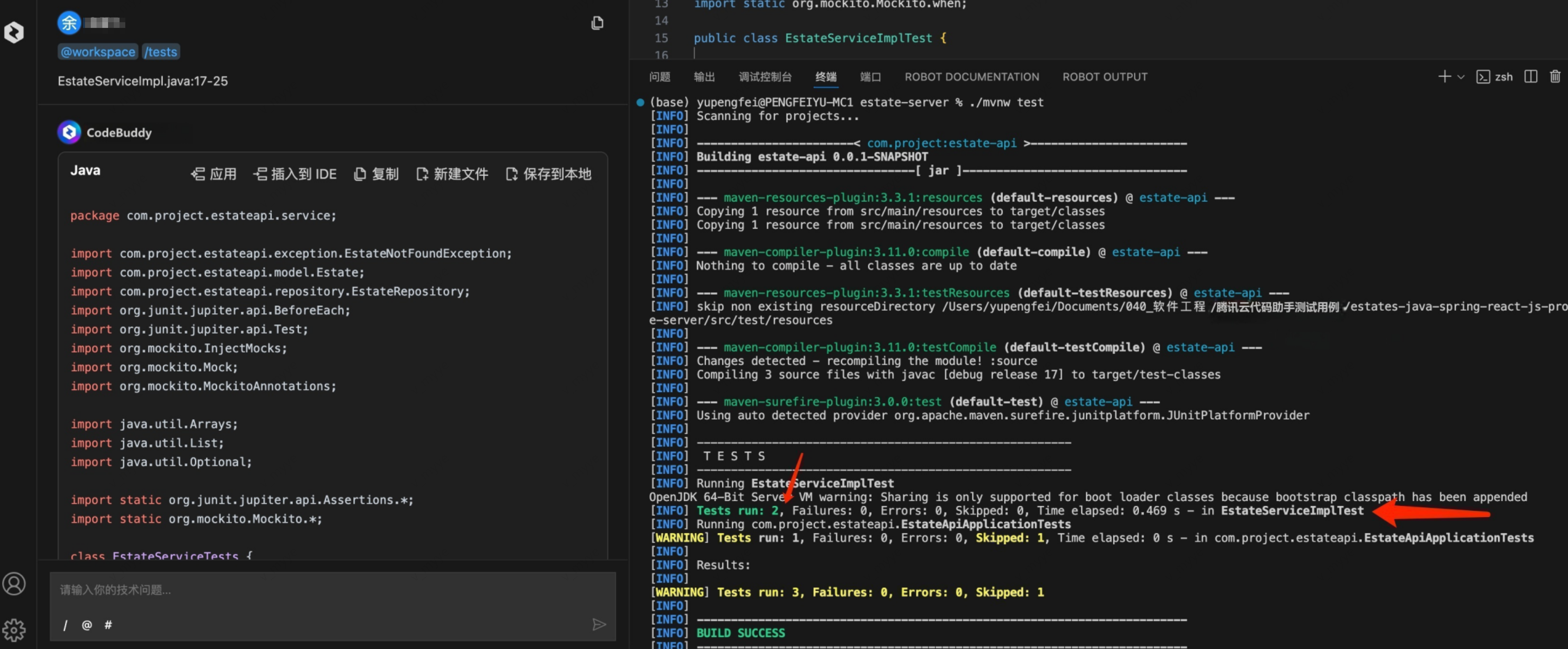Split the terminal panel

pos(1530,77)
